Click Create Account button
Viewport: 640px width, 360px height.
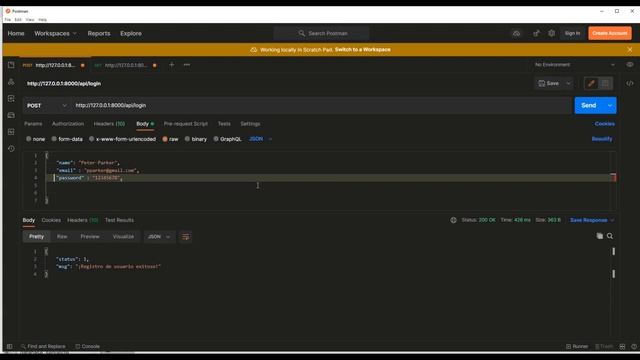click(x=610, y=33)
